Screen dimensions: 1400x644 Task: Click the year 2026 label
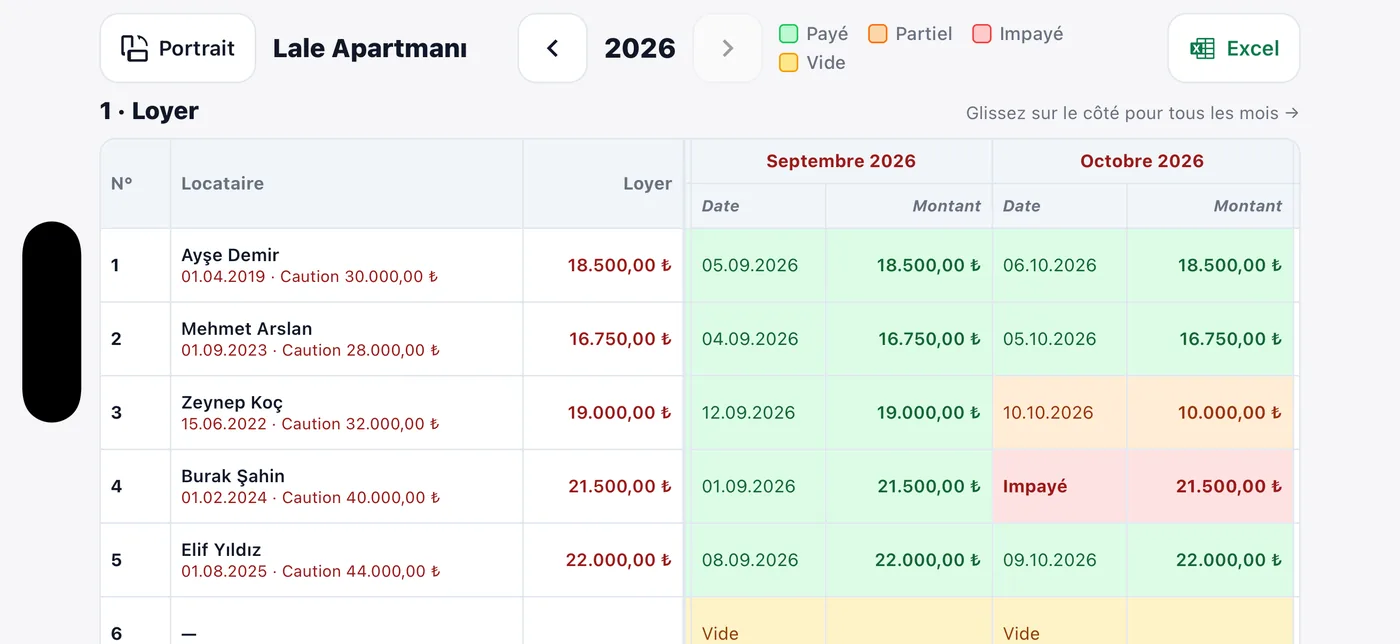click(x=640, y=48)
